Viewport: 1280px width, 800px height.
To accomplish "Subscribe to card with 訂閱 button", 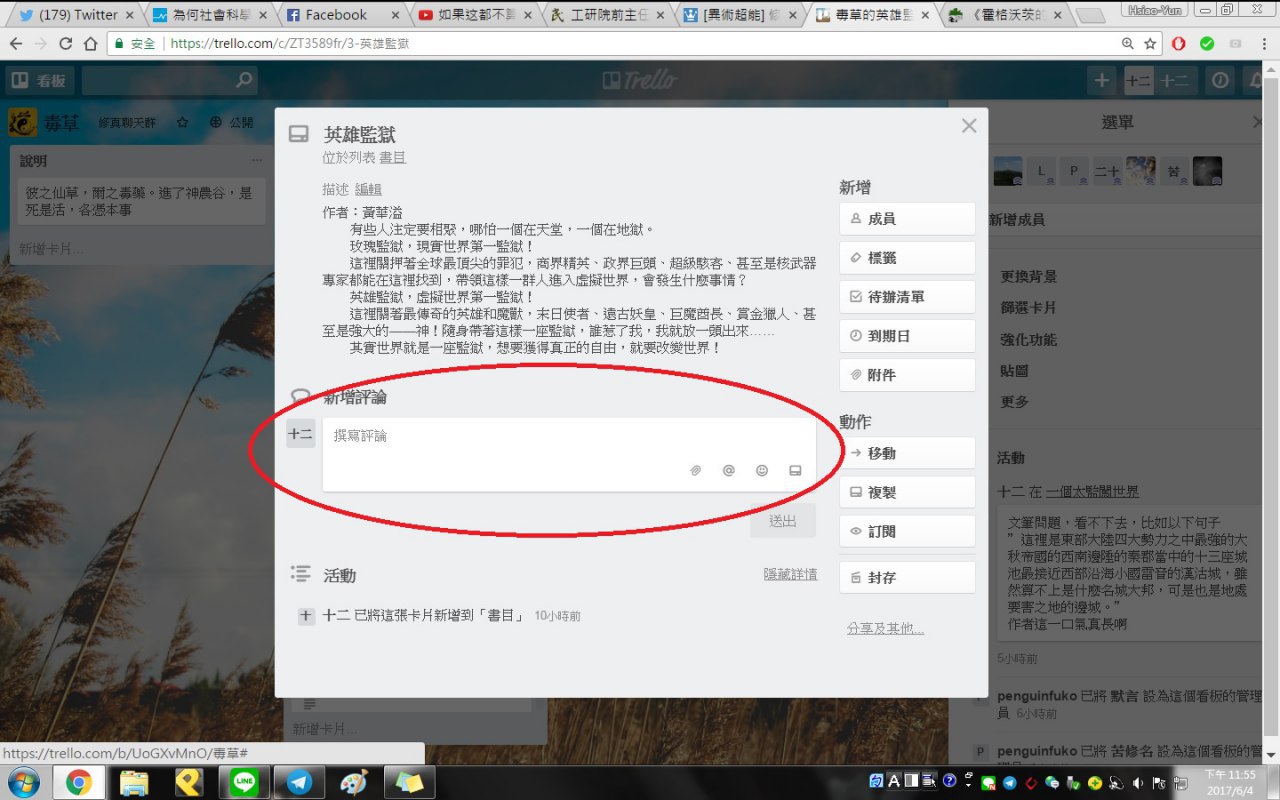I will 907,532.
